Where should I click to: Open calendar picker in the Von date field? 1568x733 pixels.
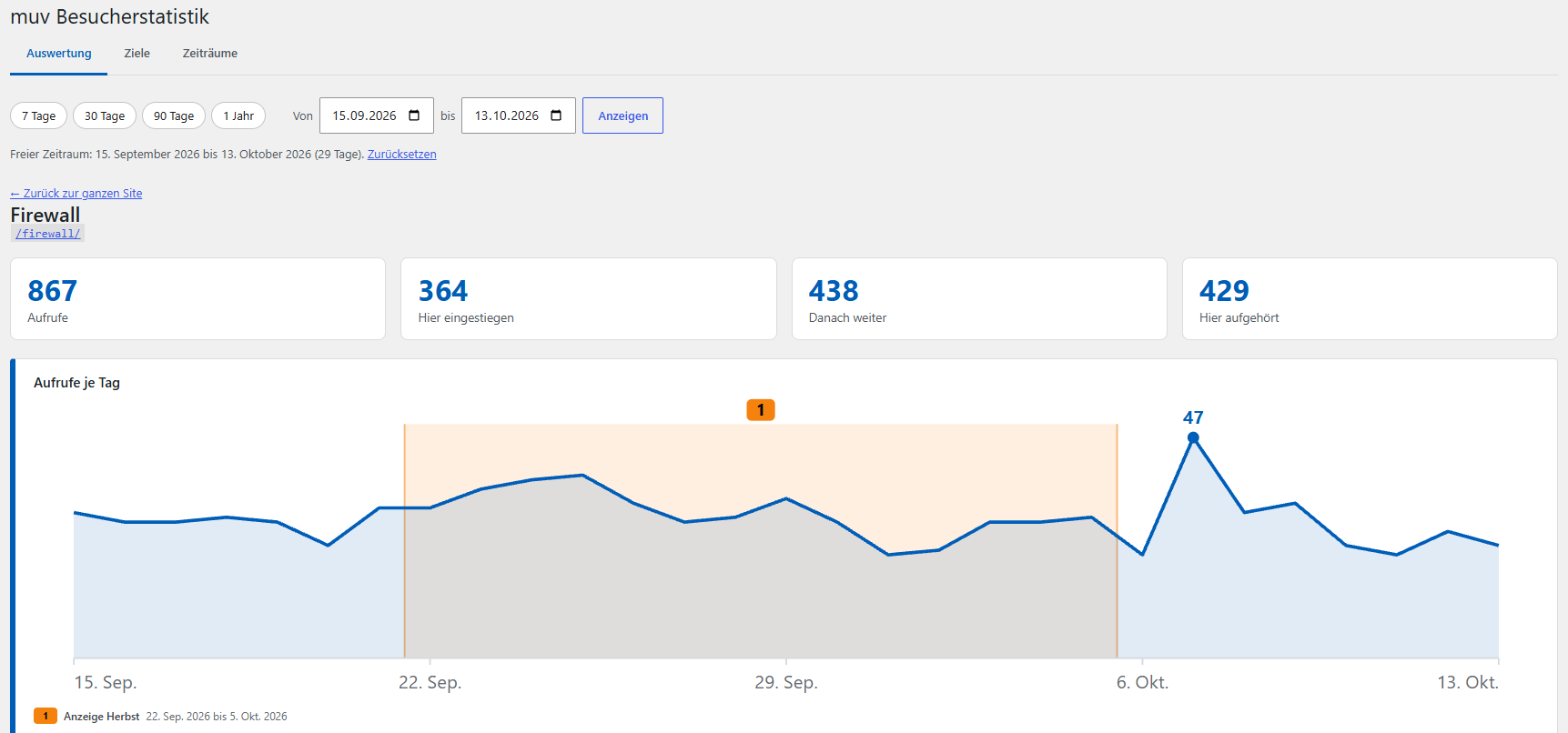[x=414, y=116]
